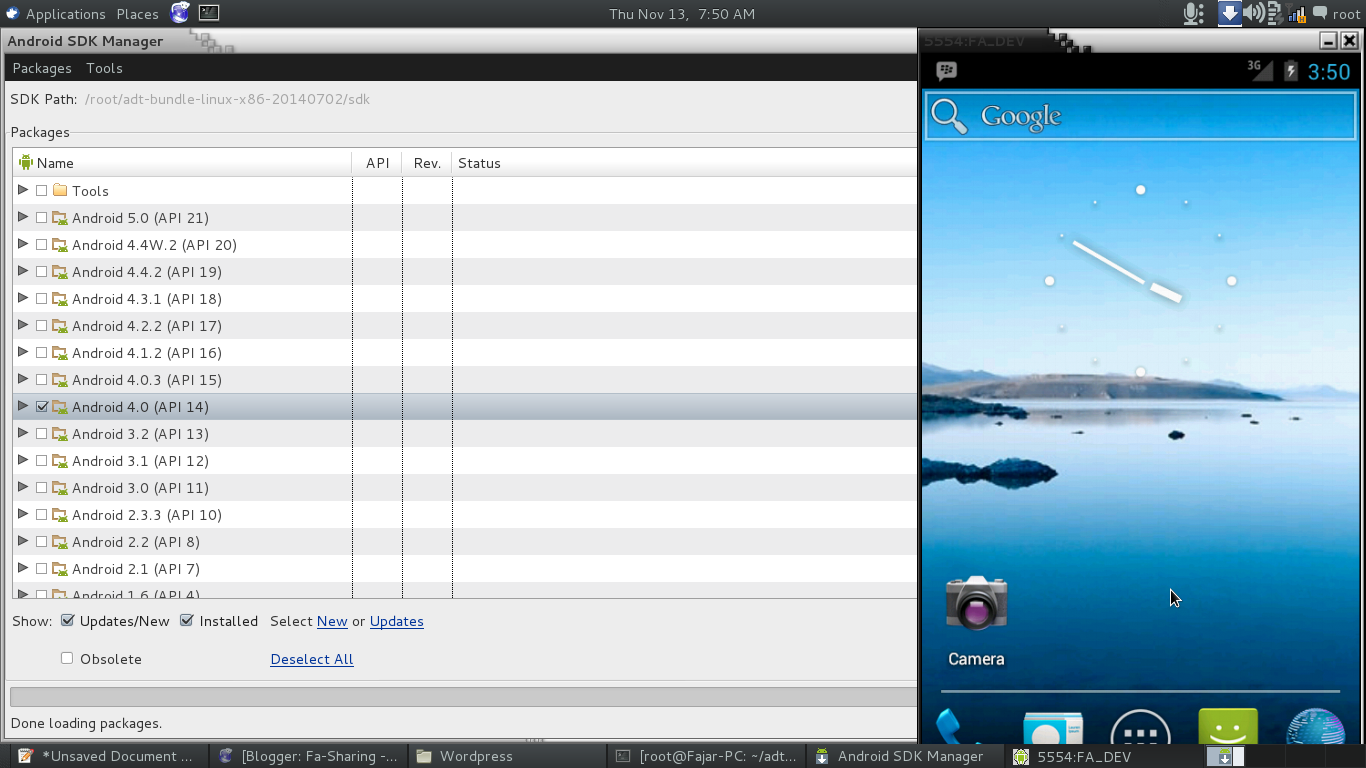Screen dimensions: 1366x768
Task: Toggle the Updates/New show checkbox
Action: click(x=68, y=620)
